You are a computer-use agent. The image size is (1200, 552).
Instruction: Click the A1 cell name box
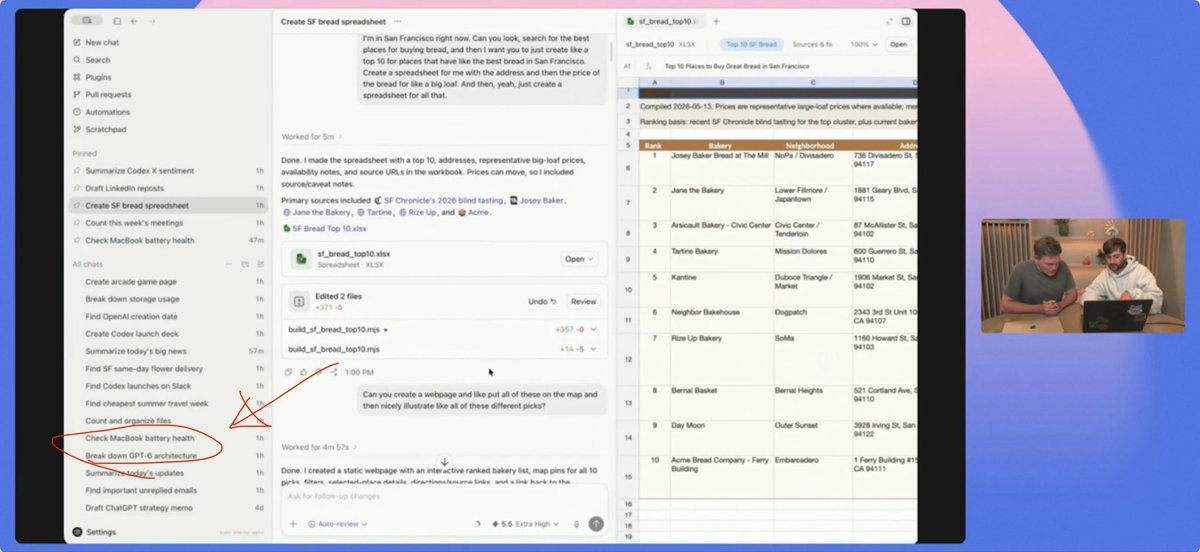627,66
